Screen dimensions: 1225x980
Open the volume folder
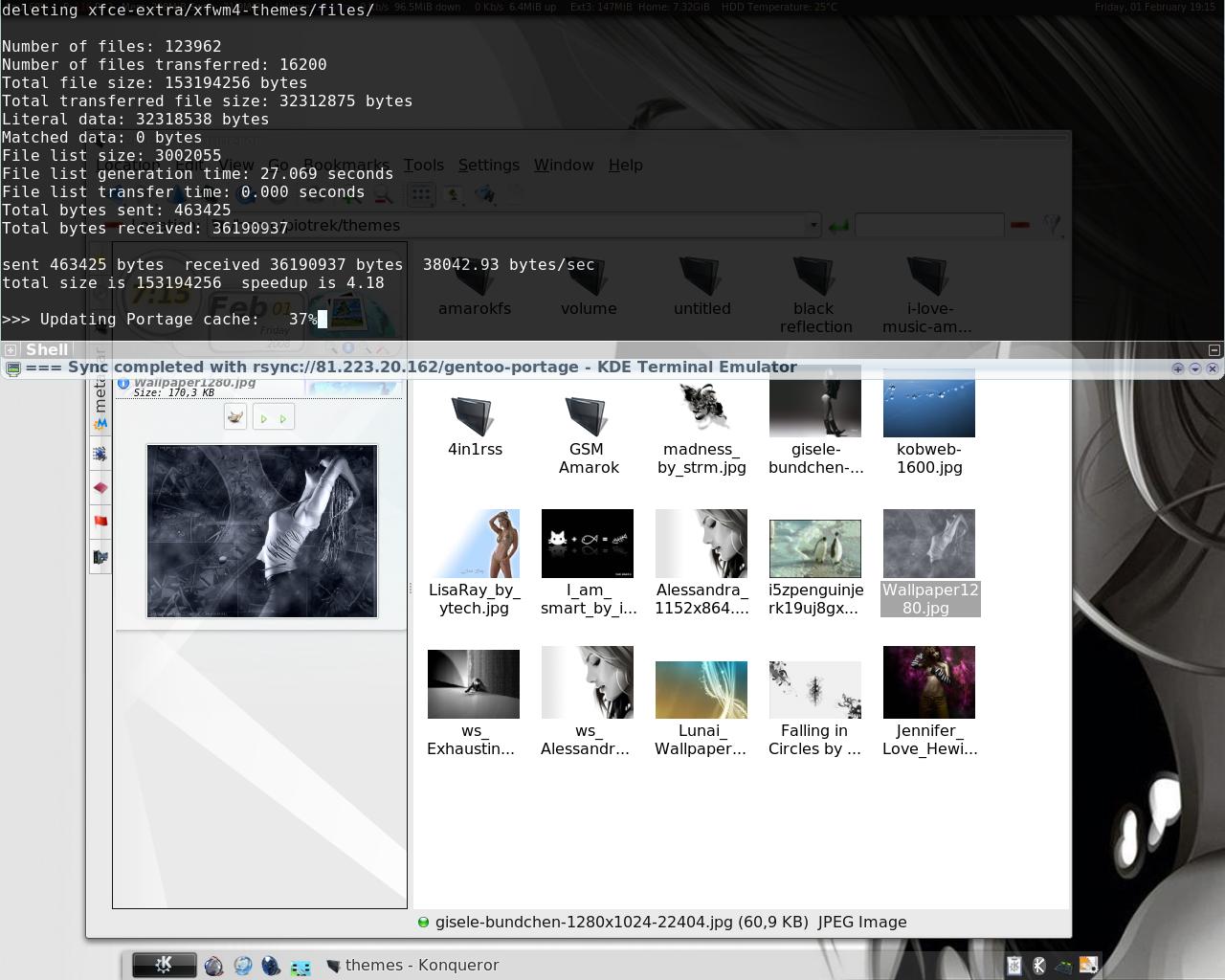pyautogui.click(x=589, y=287)
